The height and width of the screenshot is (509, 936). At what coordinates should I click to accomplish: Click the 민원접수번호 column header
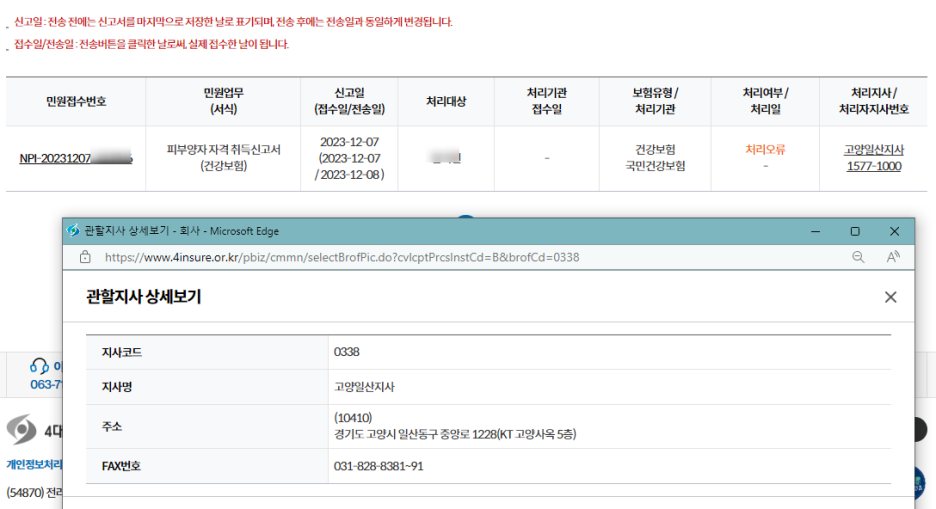point(76,101)
